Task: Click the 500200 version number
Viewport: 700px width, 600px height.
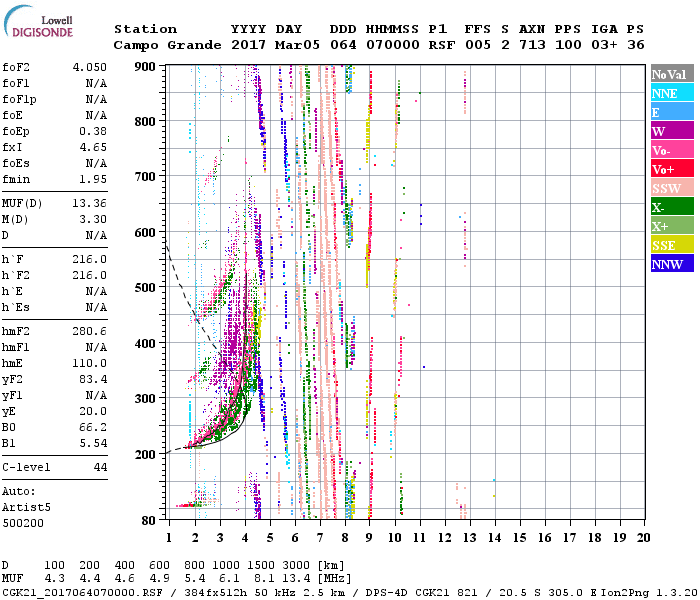Action: 23,523
